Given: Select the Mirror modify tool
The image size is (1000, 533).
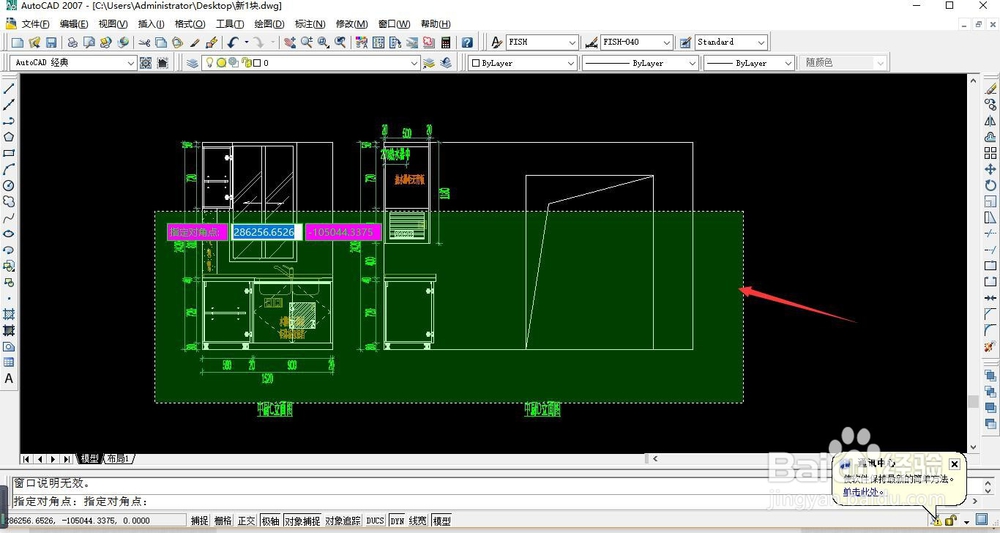Looking at the screenshot, I should tap(990, 120).
